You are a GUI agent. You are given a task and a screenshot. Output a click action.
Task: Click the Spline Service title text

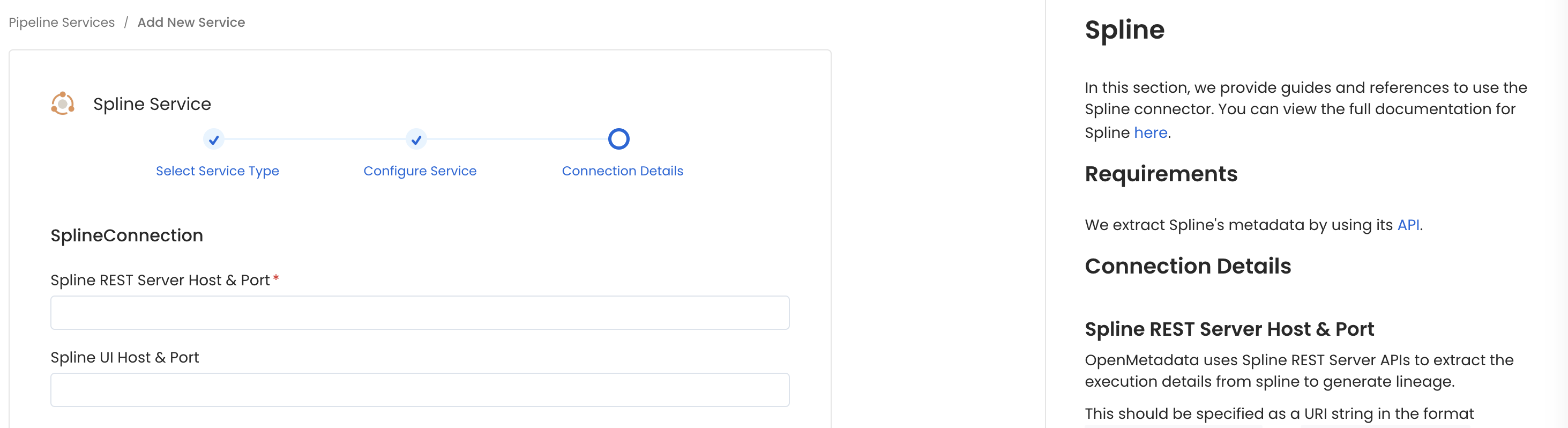pyautogui.click(x=152, y=104)
